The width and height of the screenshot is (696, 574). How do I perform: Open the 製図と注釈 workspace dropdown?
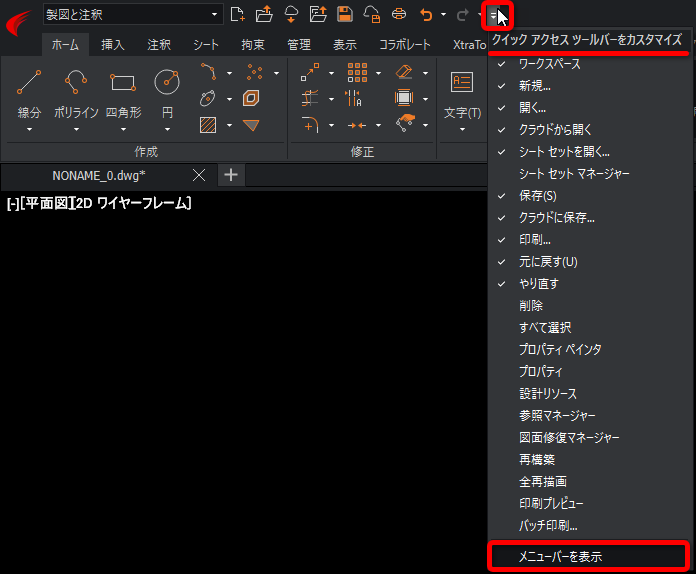pos(133,15)
